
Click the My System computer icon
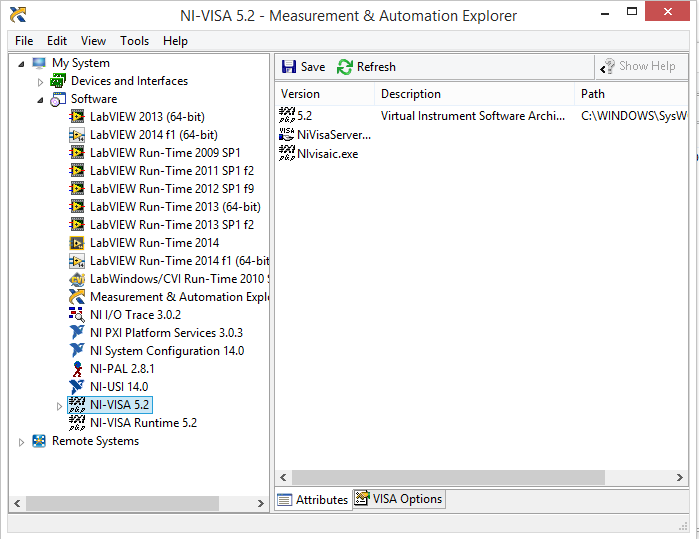pos(39,63)
